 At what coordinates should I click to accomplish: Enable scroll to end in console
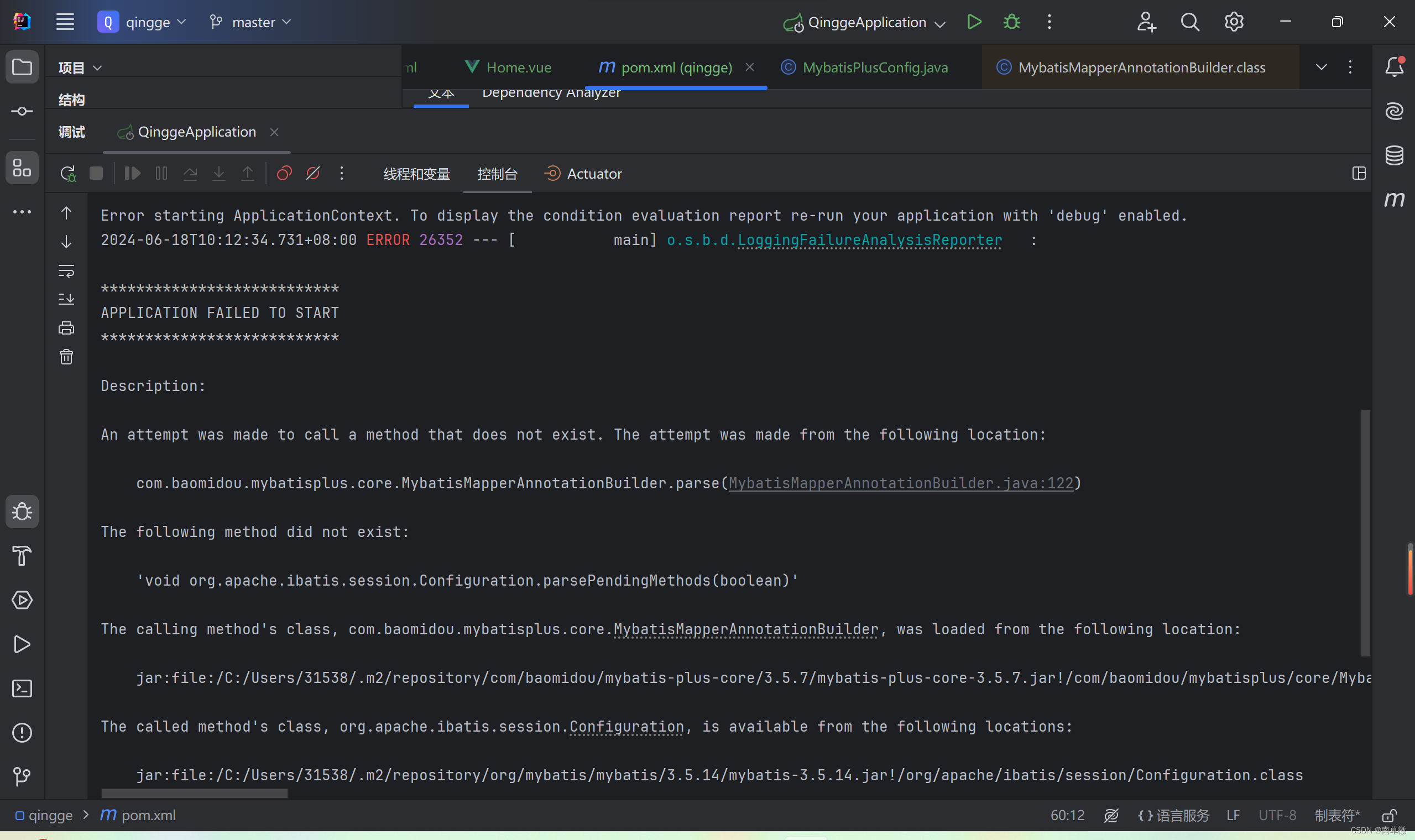coord(66,299)
